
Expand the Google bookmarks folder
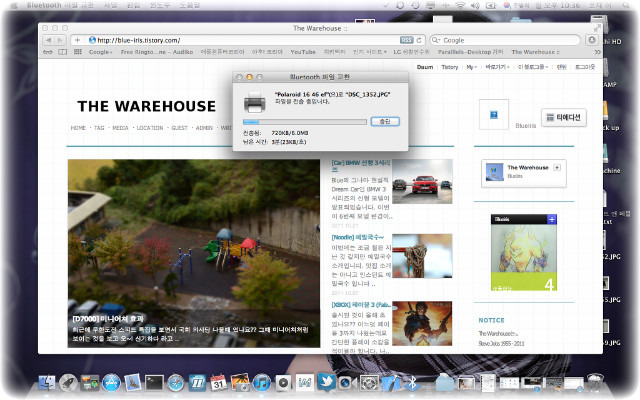[100, 52]
